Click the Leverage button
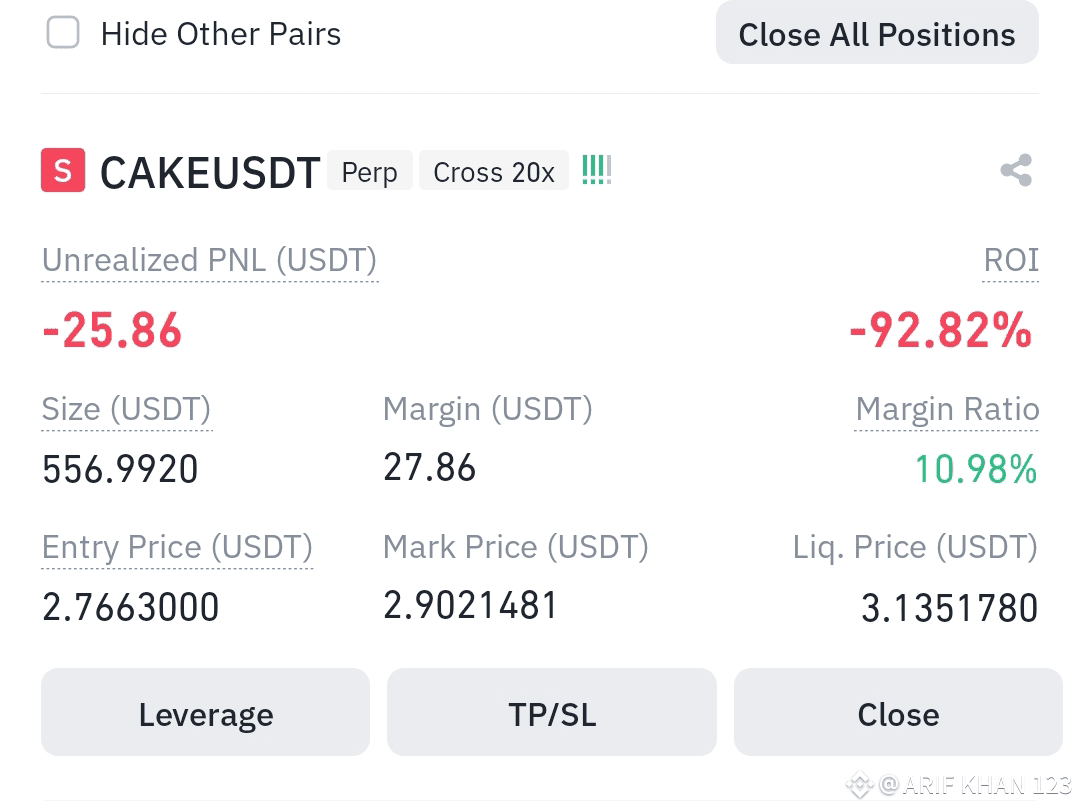This screenshot has height=810, width=1080. coord(205,712)
